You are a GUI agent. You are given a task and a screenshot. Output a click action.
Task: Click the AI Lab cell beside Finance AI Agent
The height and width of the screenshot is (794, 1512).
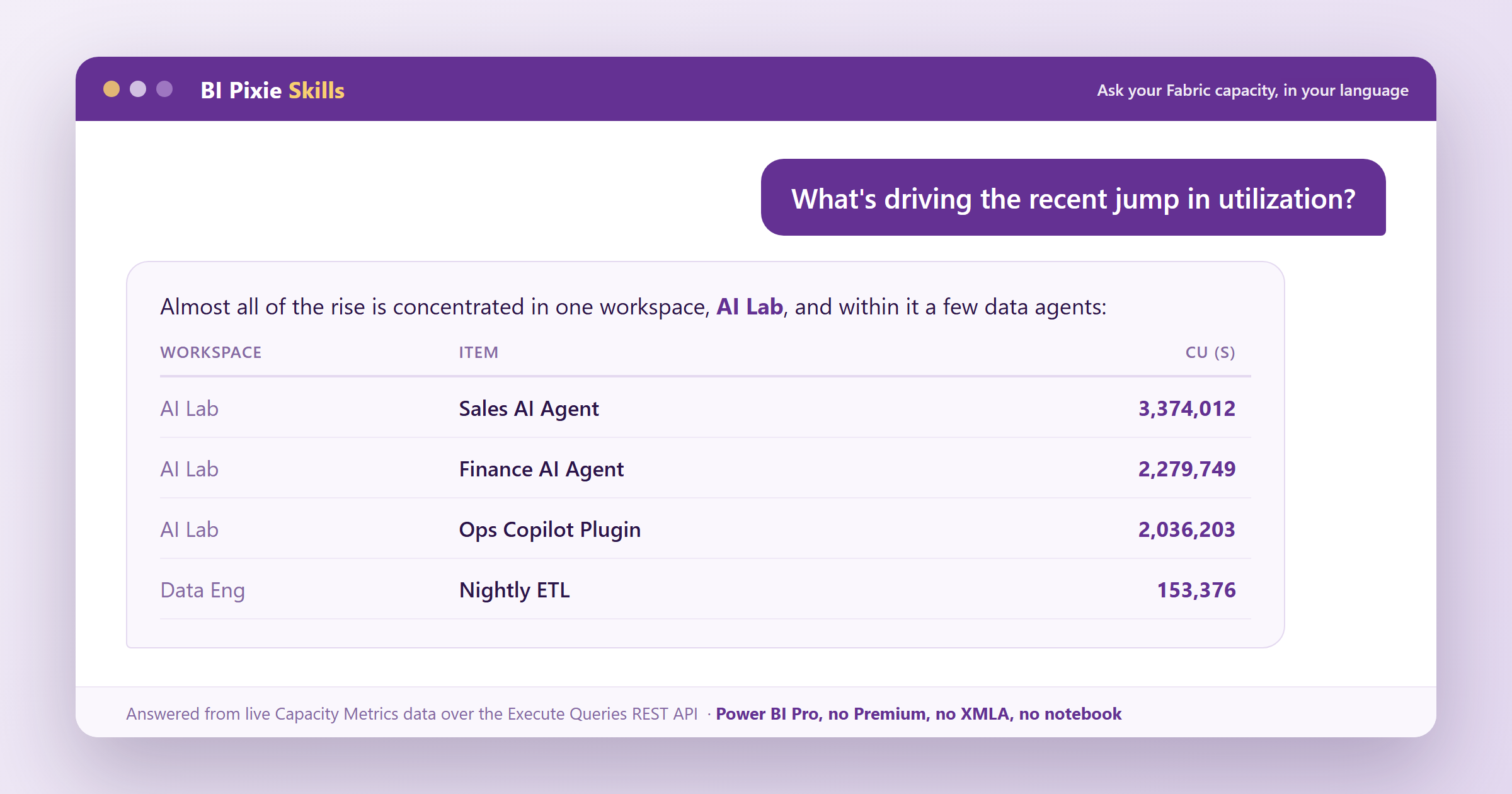point(189,469)
